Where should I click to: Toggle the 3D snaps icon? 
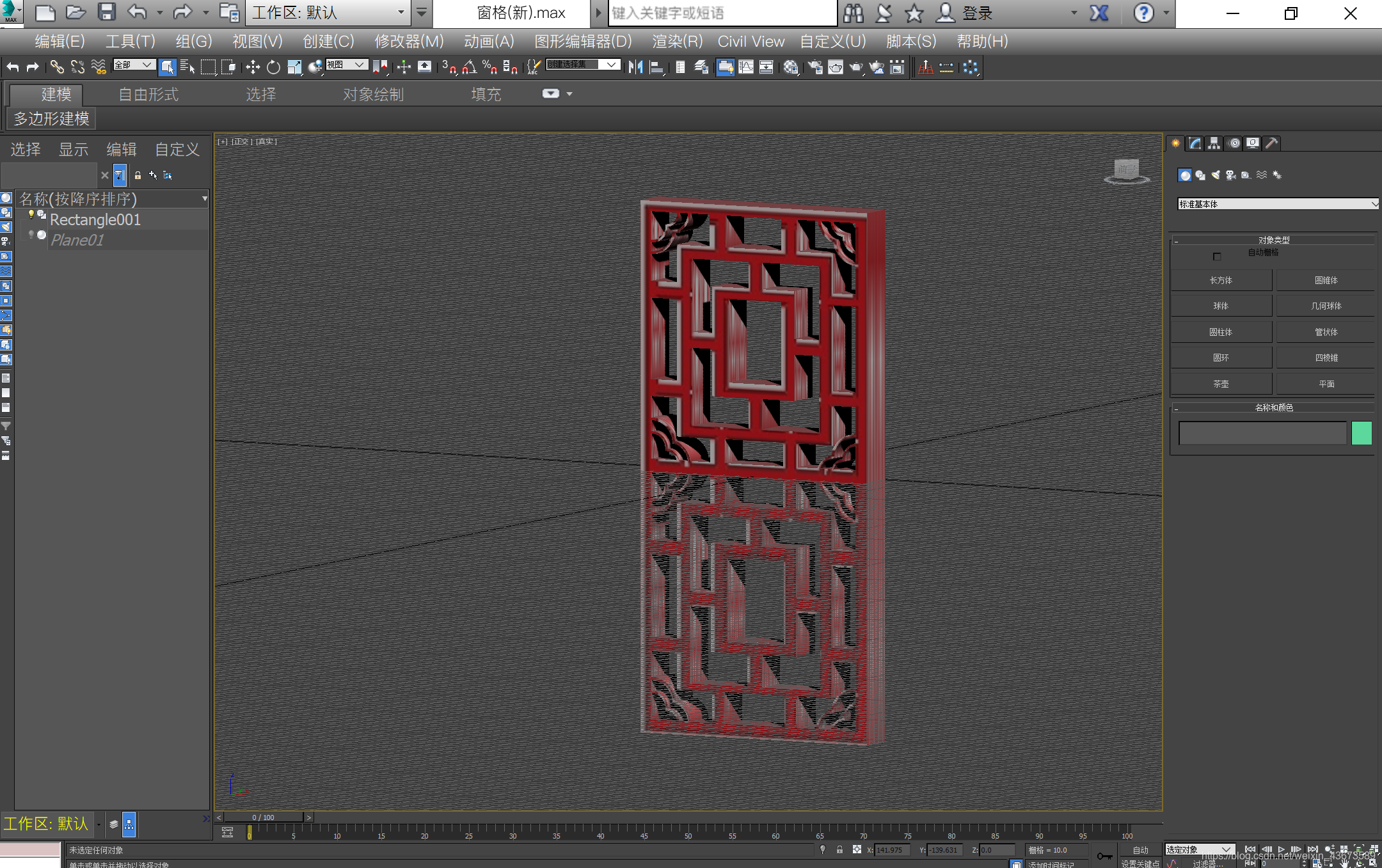pyautogui.click(x=449, y=67)
